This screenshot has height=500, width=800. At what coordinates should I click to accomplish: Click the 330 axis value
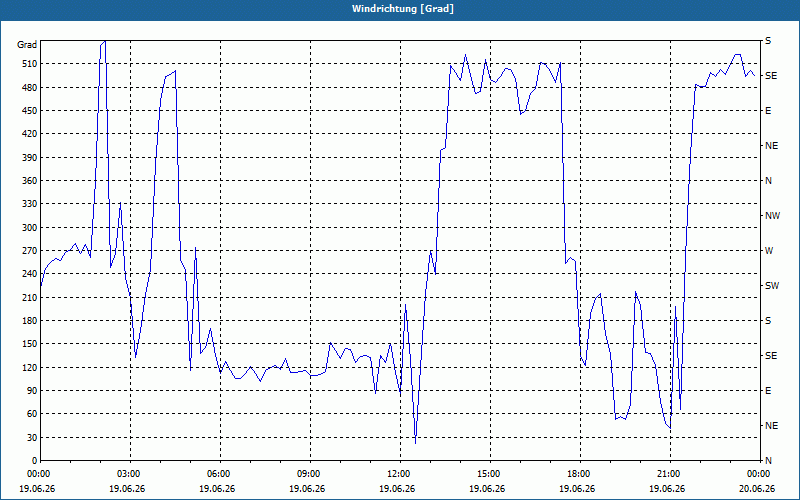tap(29, 204)
